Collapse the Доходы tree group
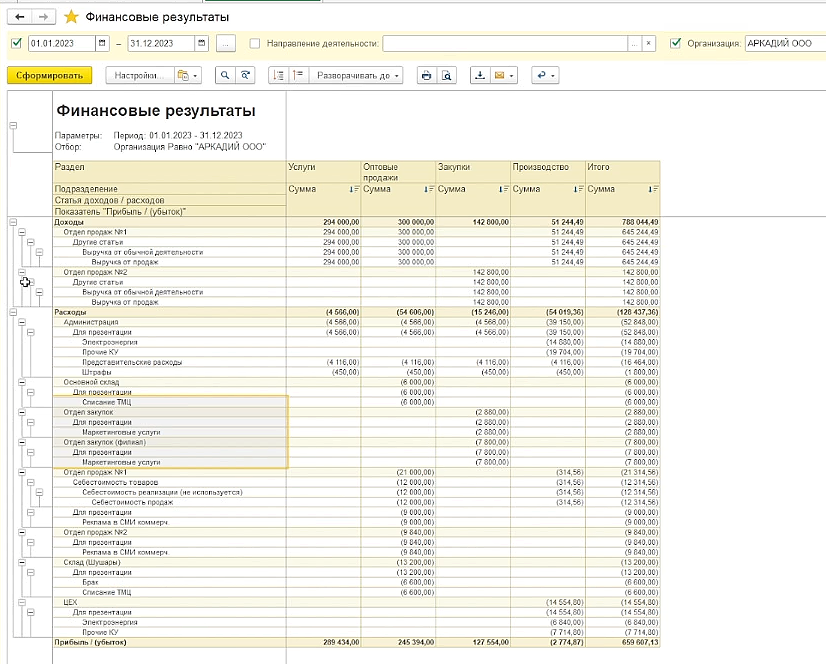This screenshot has height=664, width=826. (13, 222)
